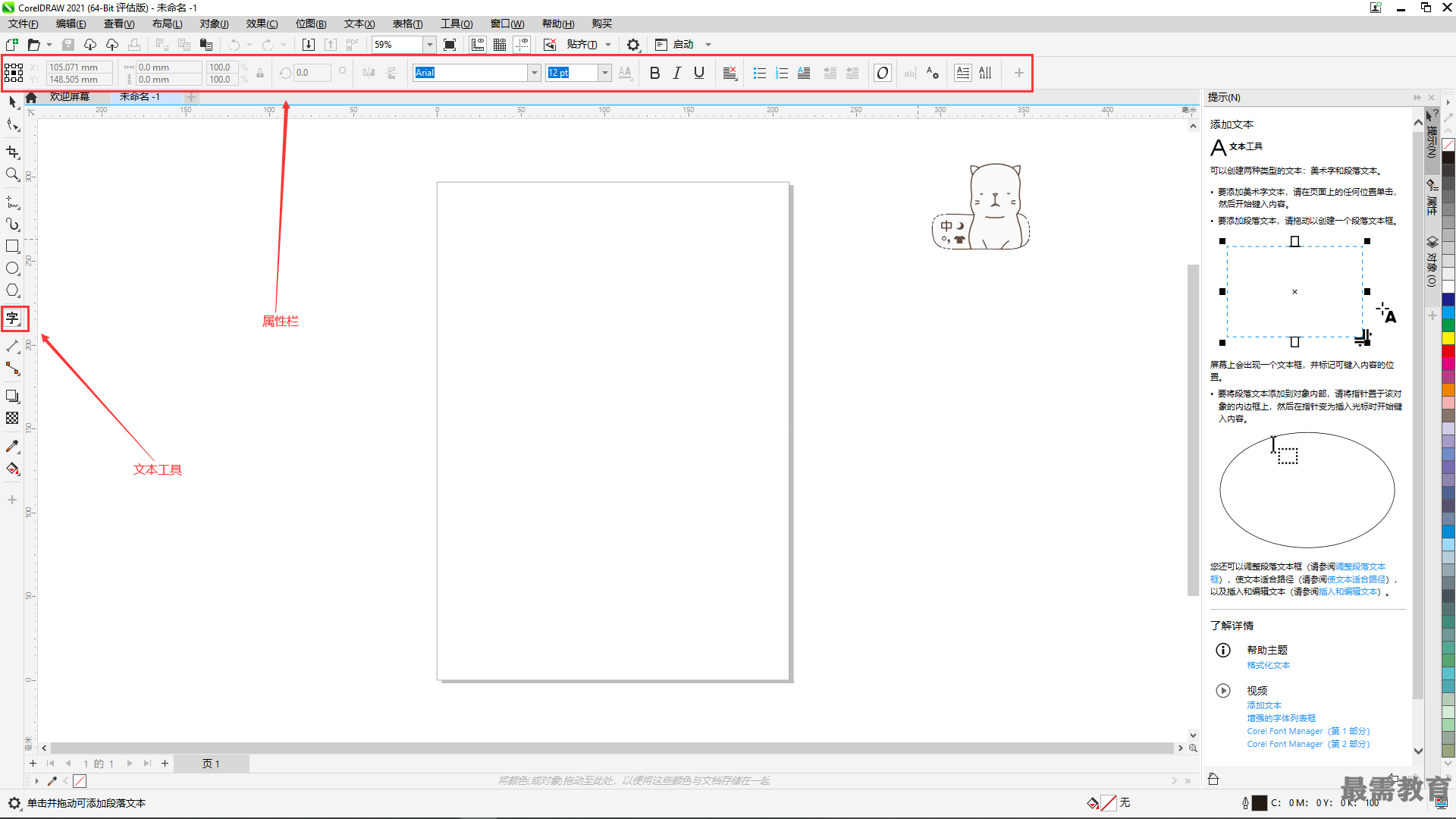Toggle Underline text formatting
Image resolution: width=1456 pixels, height=819 pixels.
[x=699, y=73]
